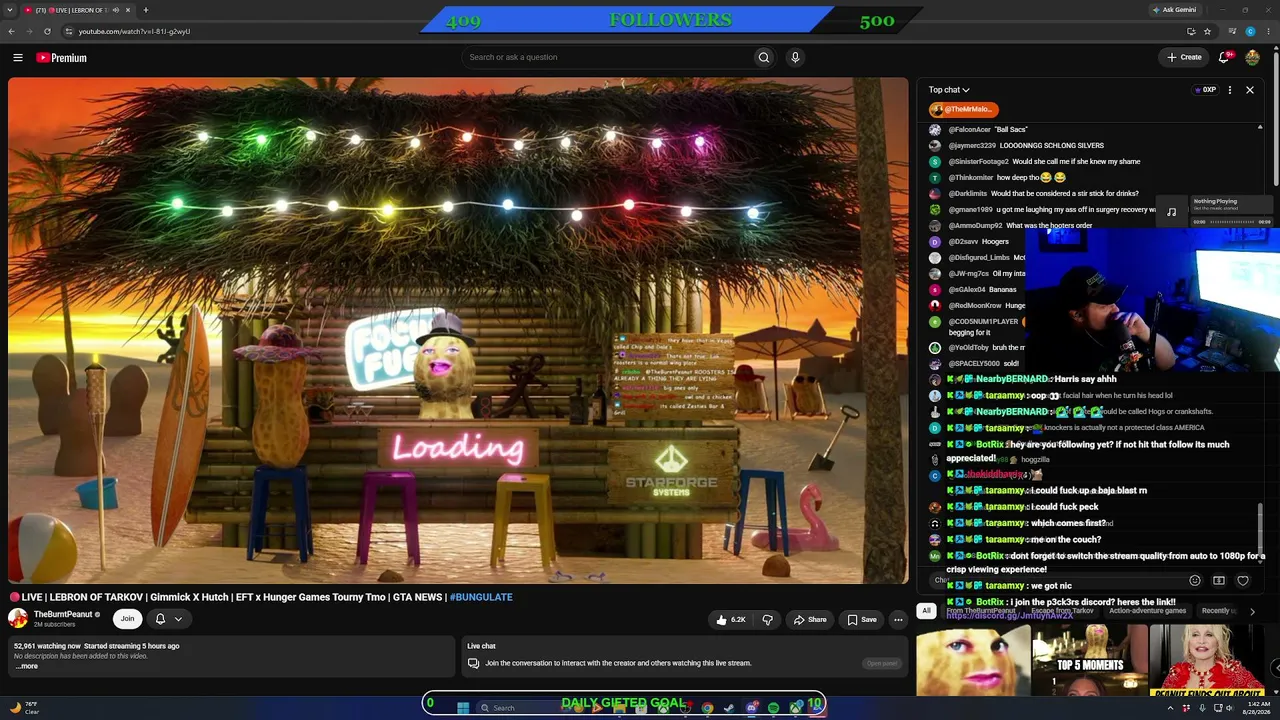Screen dimensions: 1280x720
Task: Show more filter chips with right arrow
Action: [x=1252, y=611]
